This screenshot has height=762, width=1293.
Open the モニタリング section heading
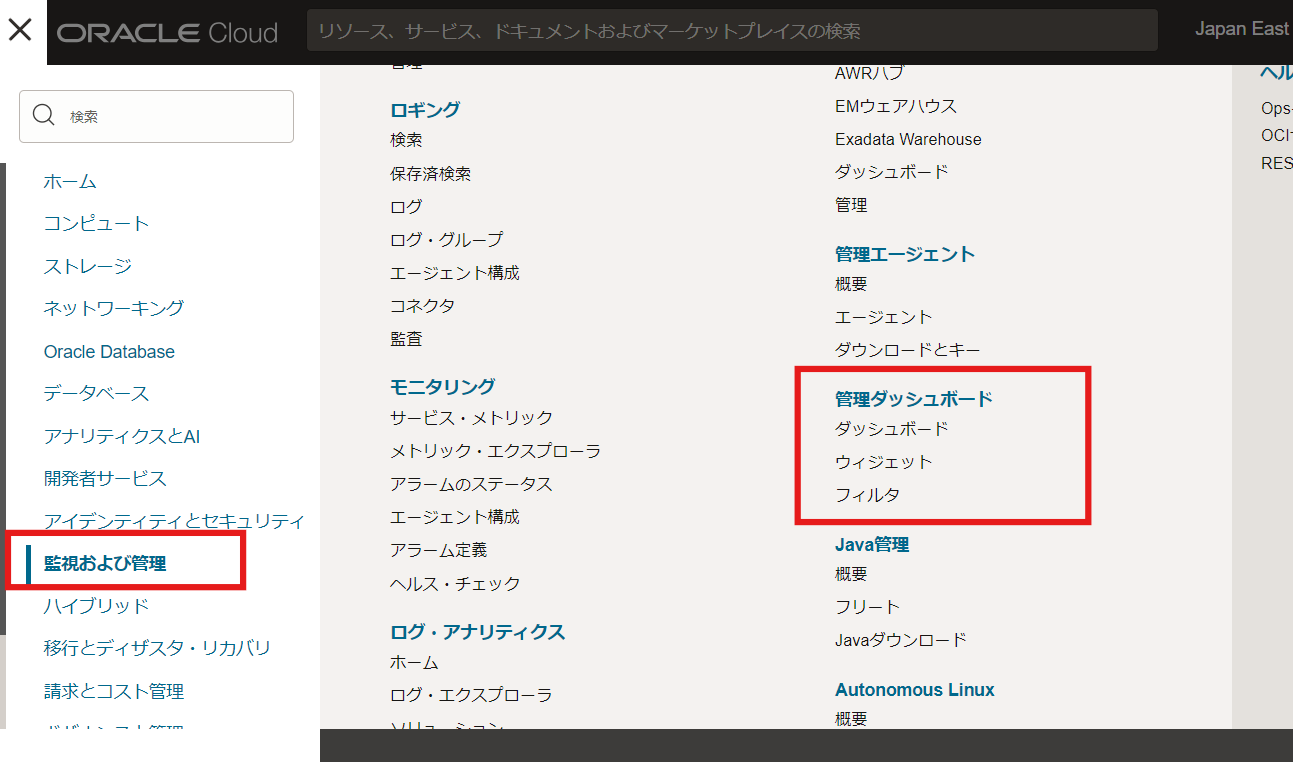tap(442, 386)
